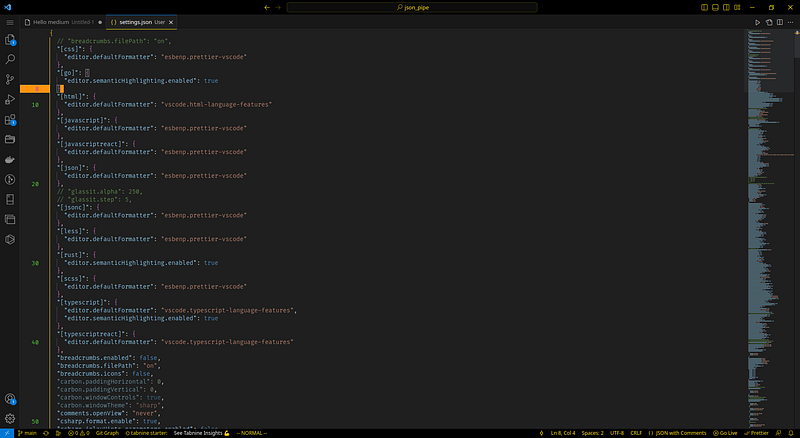Click the notifications bell icon
800x438 pixels.
(791, 433)
